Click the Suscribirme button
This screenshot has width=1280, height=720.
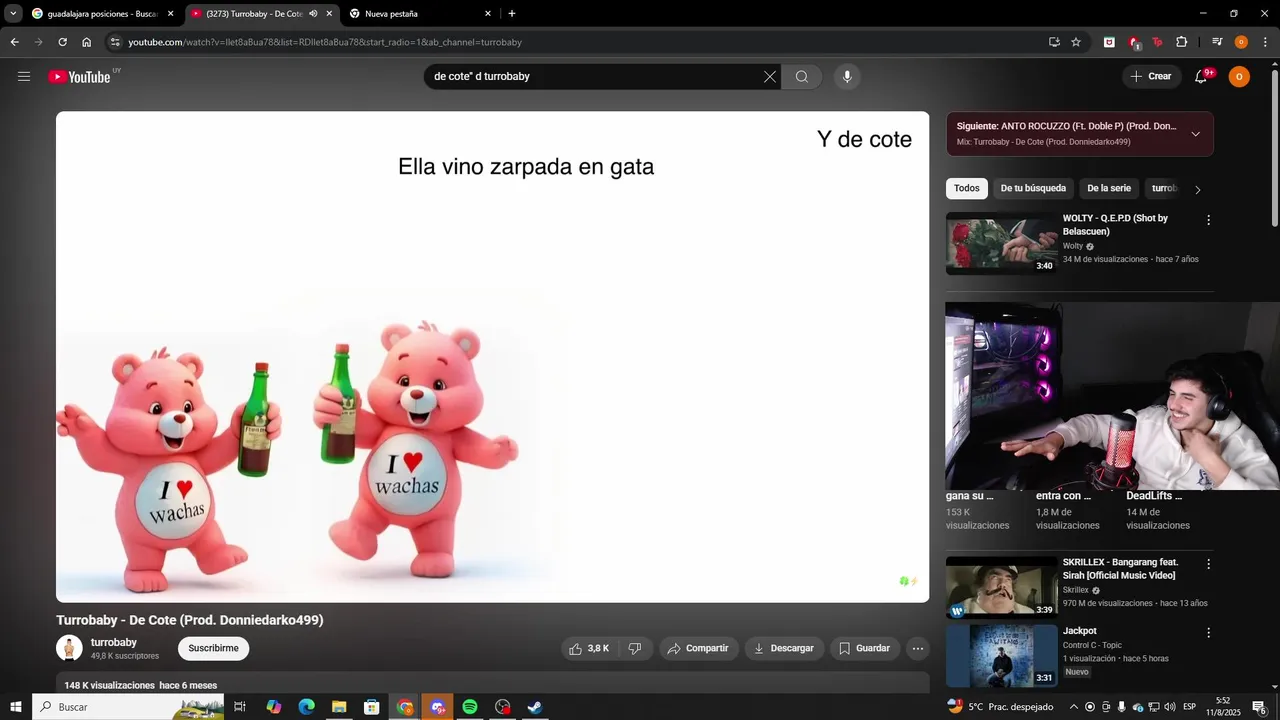[x=213, y=648]
